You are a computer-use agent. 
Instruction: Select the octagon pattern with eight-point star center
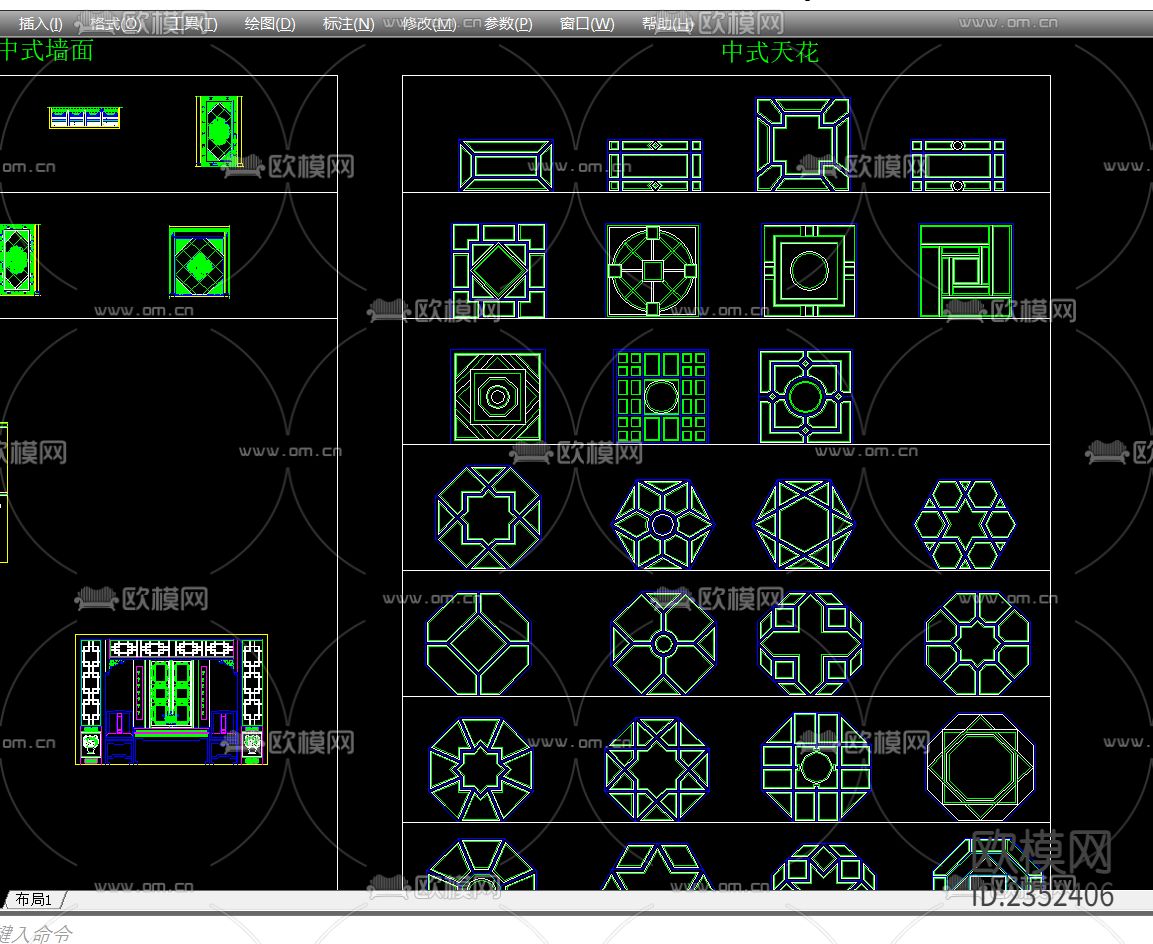click(x=488, y=518)
